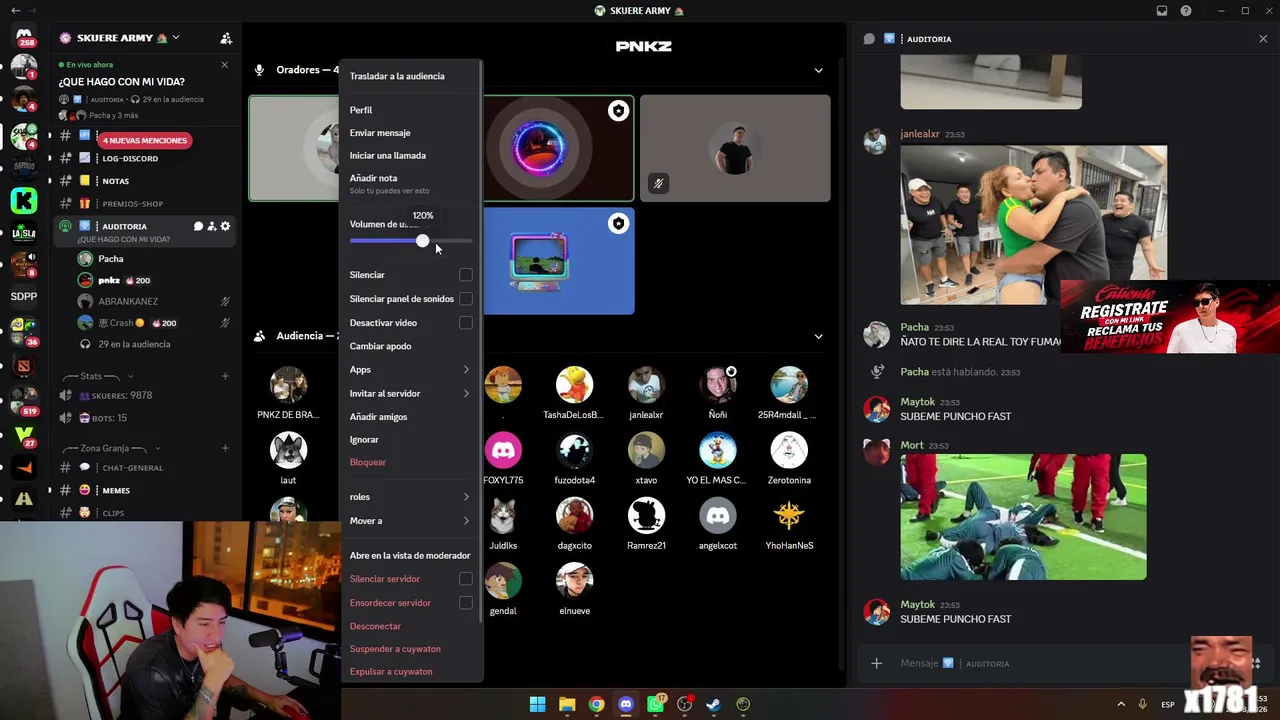Viewport: 1280px width, 720px height.
Task: Open the La Isla server icon
Action: coord(24,232)
